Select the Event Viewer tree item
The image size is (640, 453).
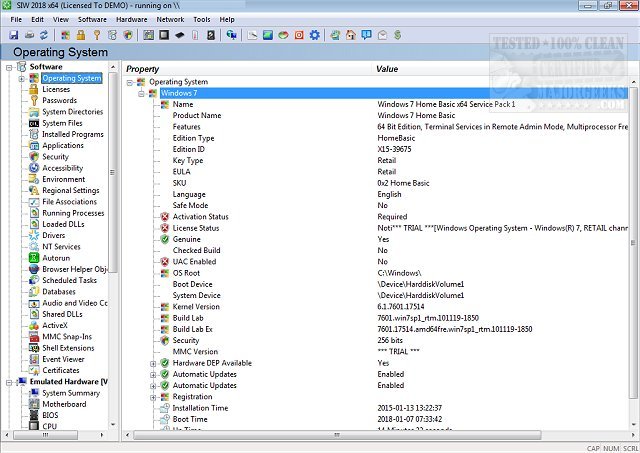[x=63, y=359]
